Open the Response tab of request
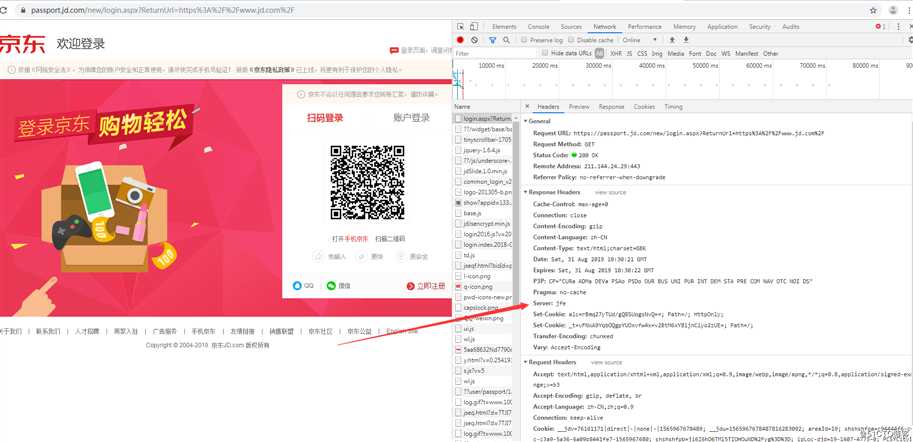The width and height of the screenshot is (913, 442). pyautogui.click(x=611, y=107)
